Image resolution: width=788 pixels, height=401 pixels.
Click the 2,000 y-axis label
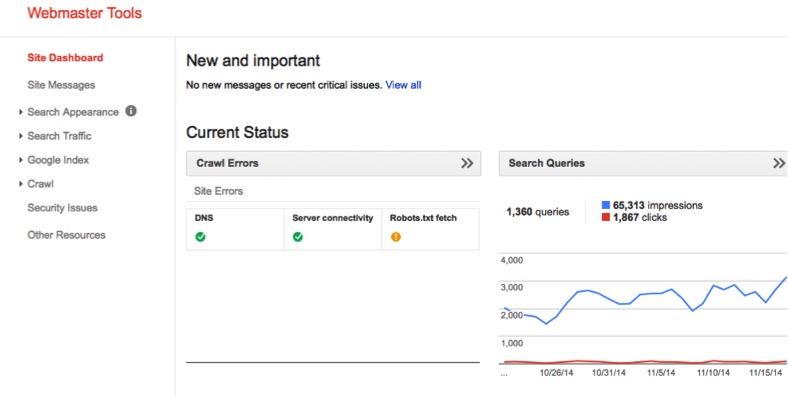512,315
